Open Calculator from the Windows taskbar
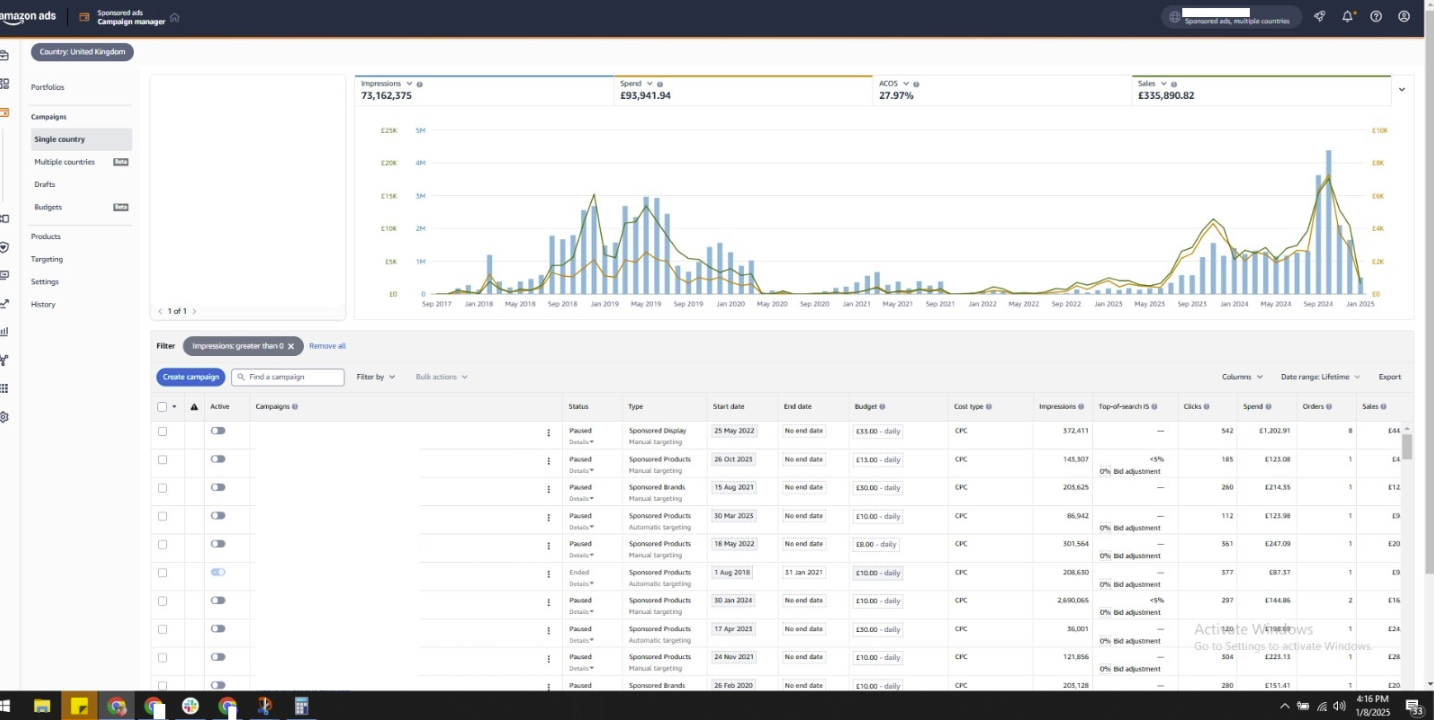The height and width of the screenshot is (720, 1434). pos(301,706)
